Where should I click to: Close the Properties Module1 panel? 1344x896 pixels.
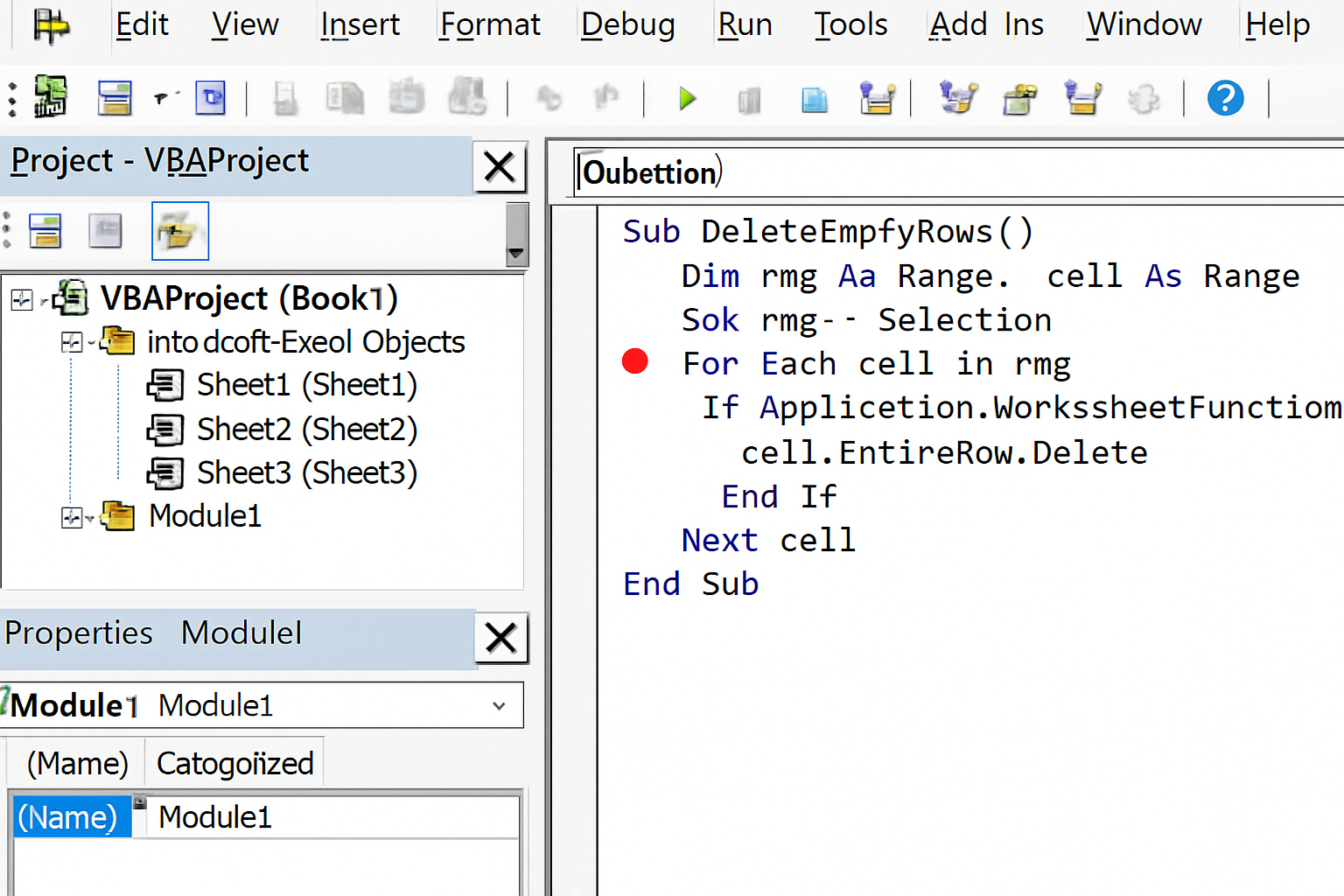(500, 637)
